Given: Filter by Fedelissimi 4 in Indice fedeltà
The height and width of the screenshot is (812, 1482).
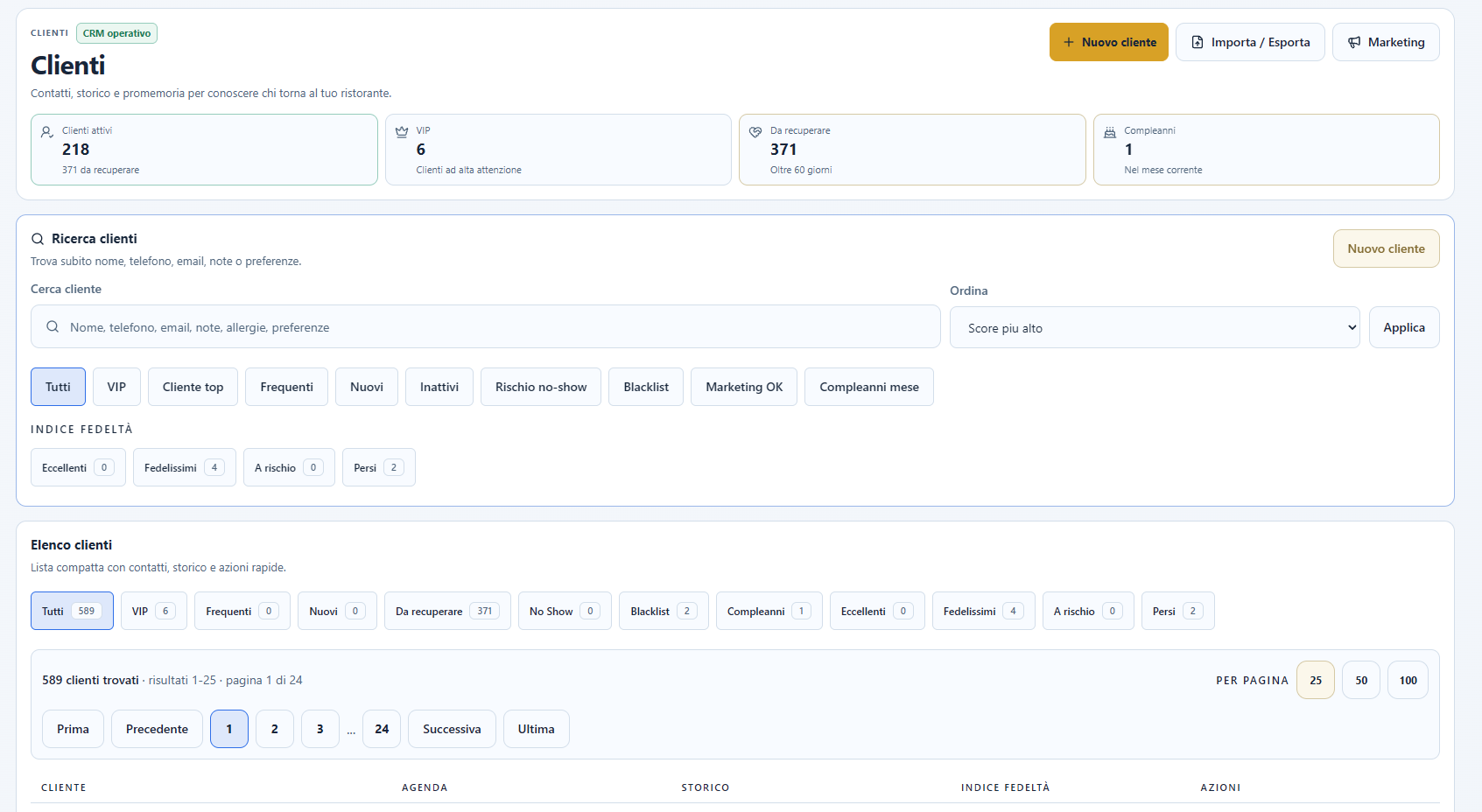Looking at the screenshot, I should [185, 467].
